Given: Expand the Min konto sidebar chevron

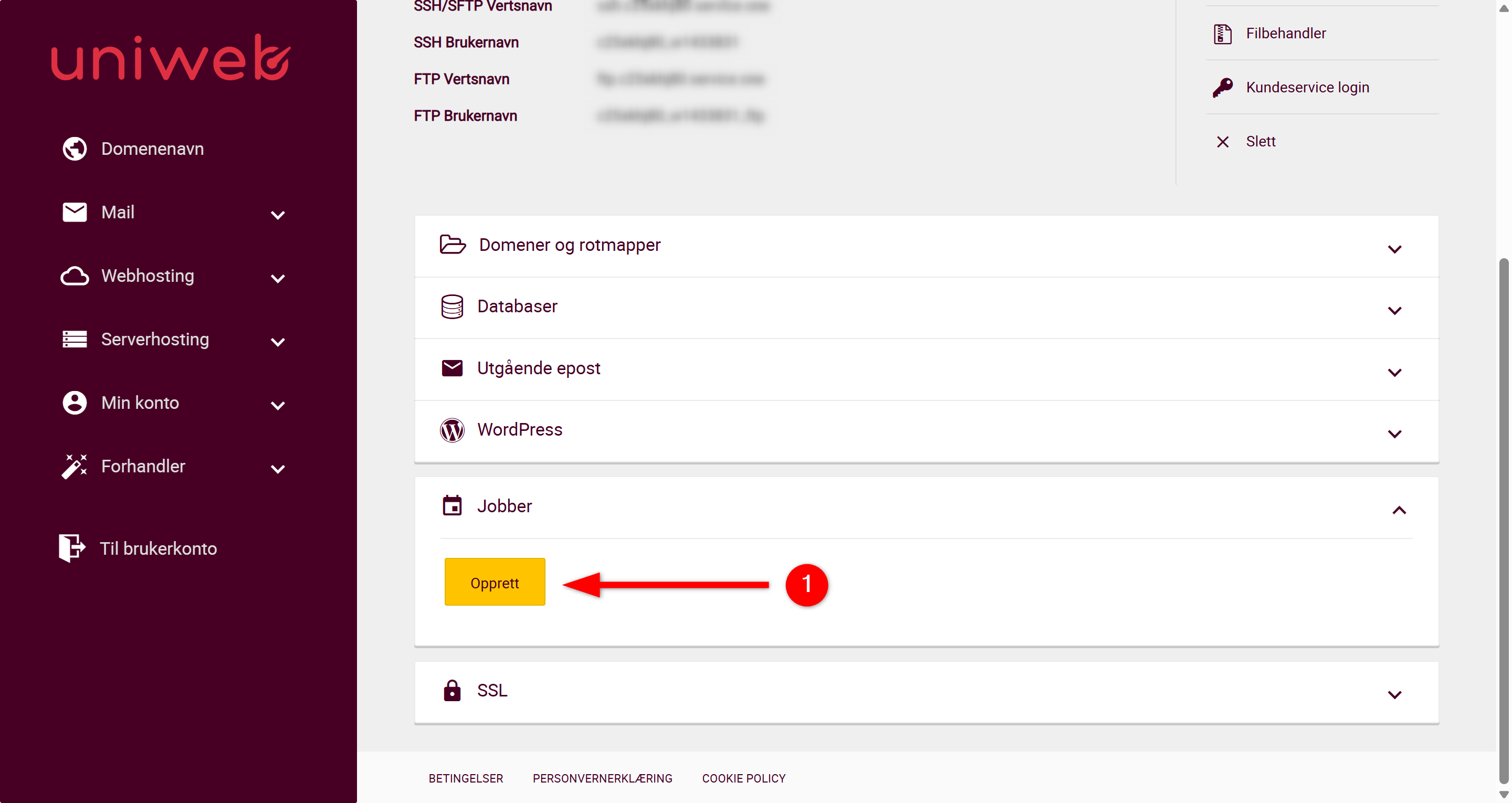Looking at the screenshot, I should (278, 405).
